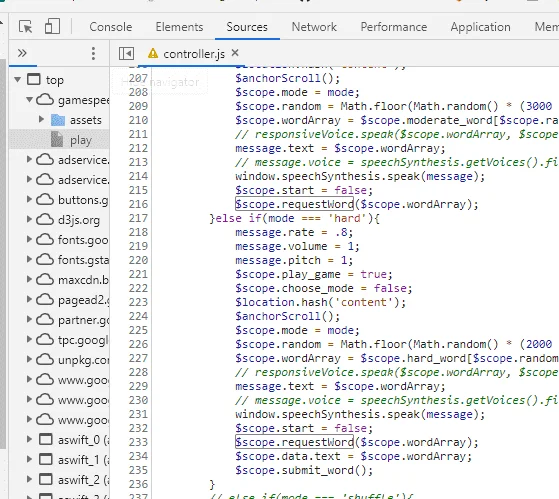Select the Sources tab
The image size is (559, 499).
(247, 27)
